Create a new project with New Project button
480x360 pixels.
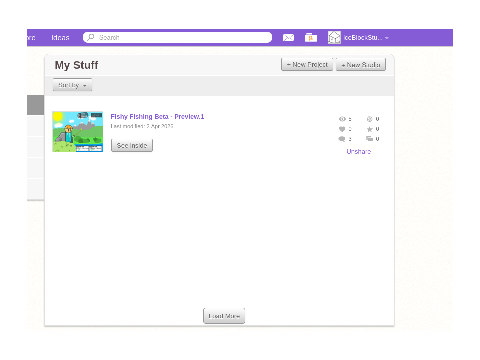click(307, 65)
